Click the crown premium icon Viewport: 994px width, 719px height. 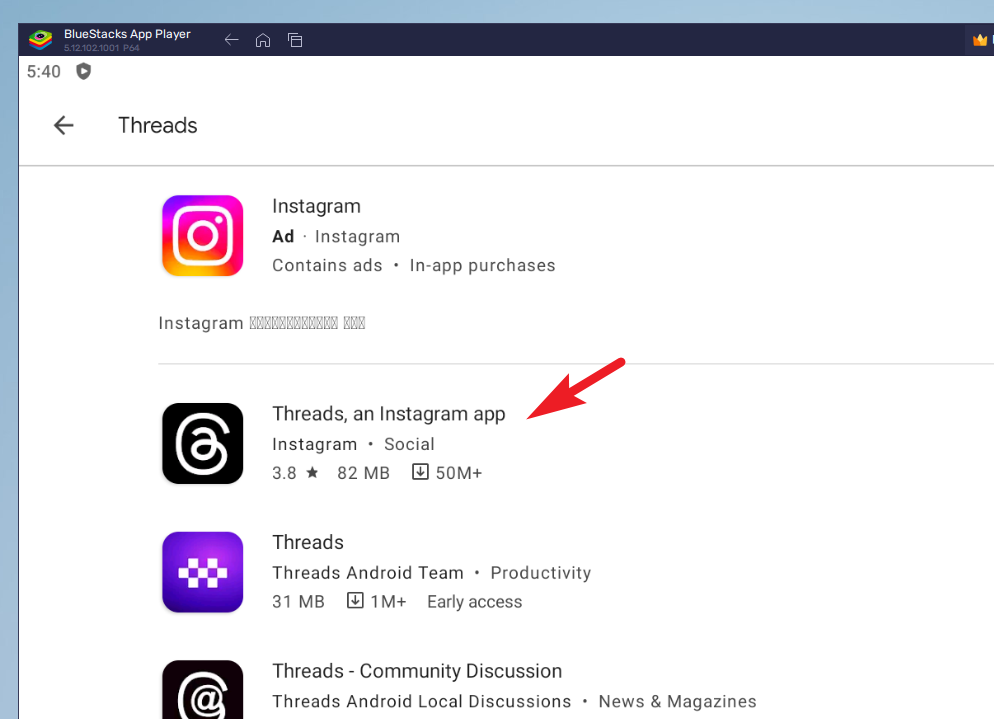[980, 40]
